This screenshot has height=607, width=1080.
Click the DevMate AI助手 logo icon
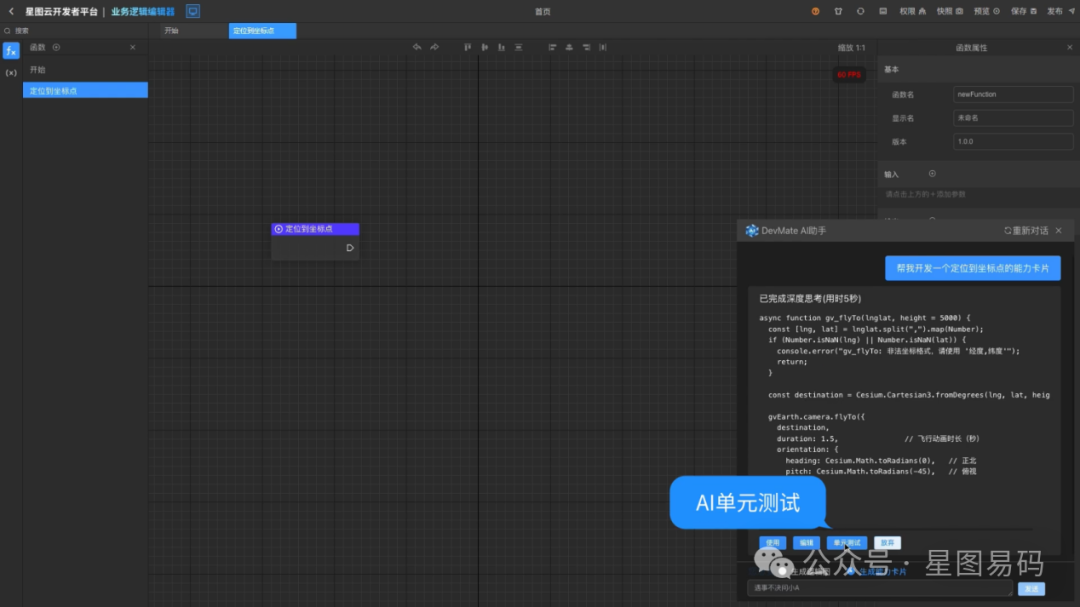point(751,231)
